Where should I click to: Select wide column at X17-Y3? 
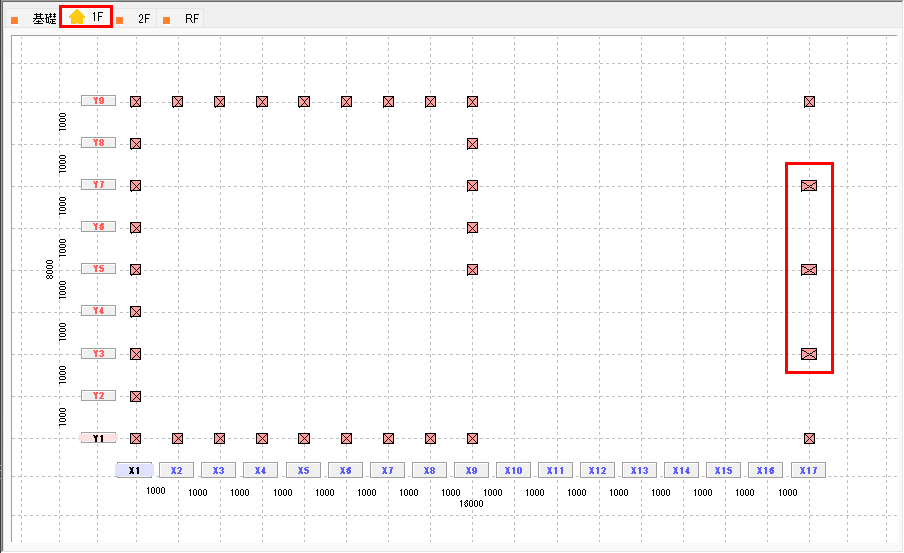[809, 354]
